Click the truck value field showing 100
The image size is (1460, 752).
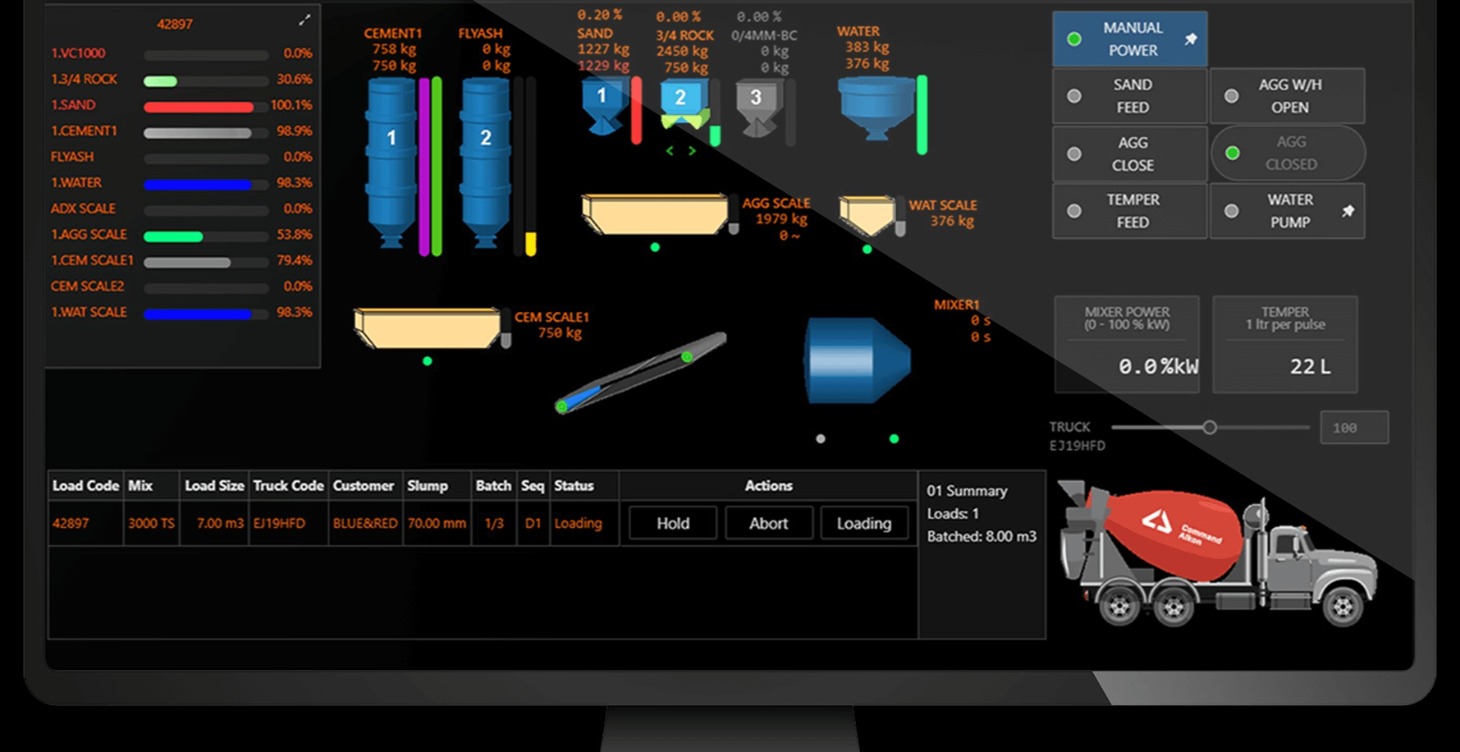click(x=1354, y=427)
